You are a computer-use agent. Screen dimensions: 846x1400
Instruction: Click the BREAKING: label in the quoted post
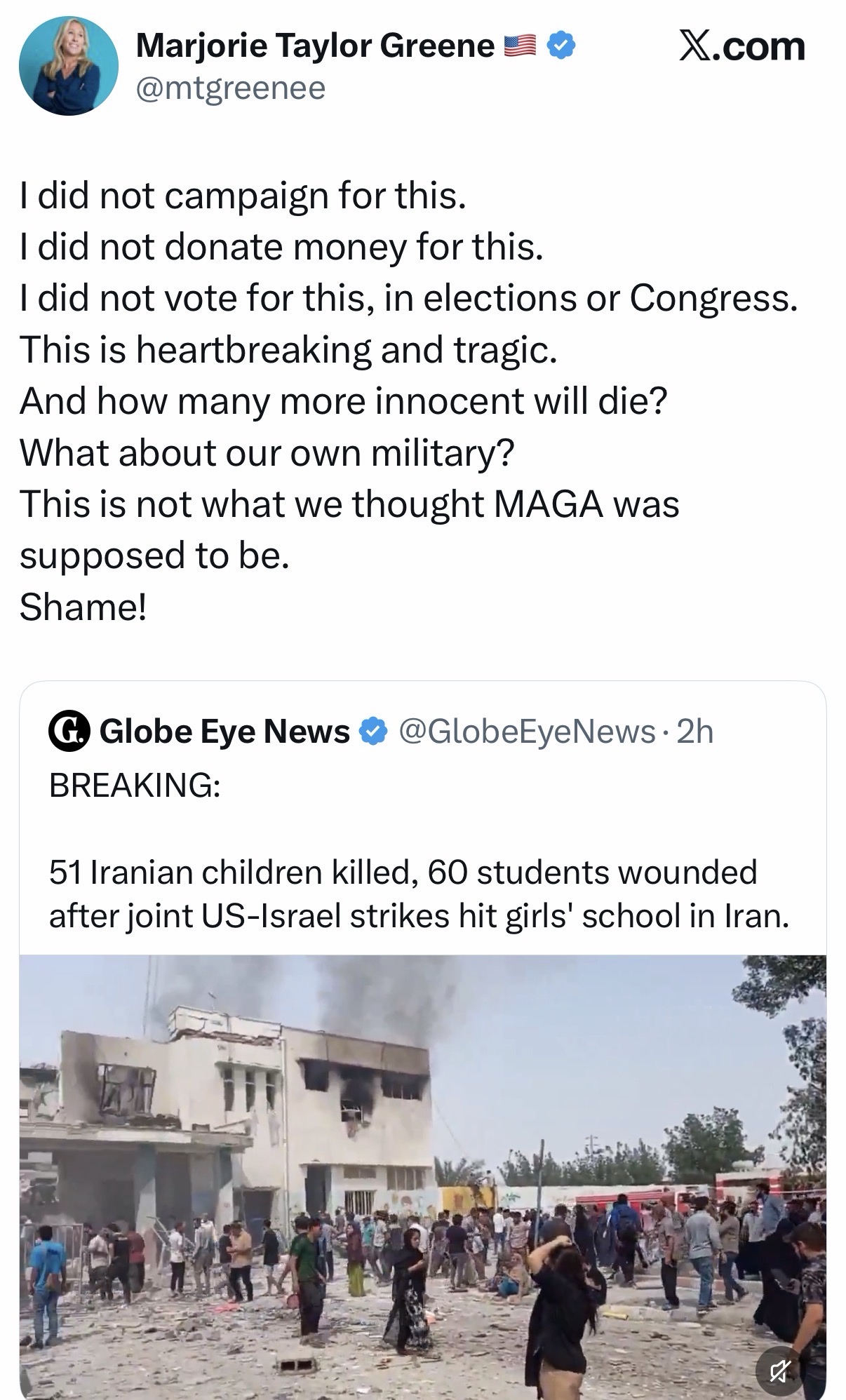click(x=135, y=784)
